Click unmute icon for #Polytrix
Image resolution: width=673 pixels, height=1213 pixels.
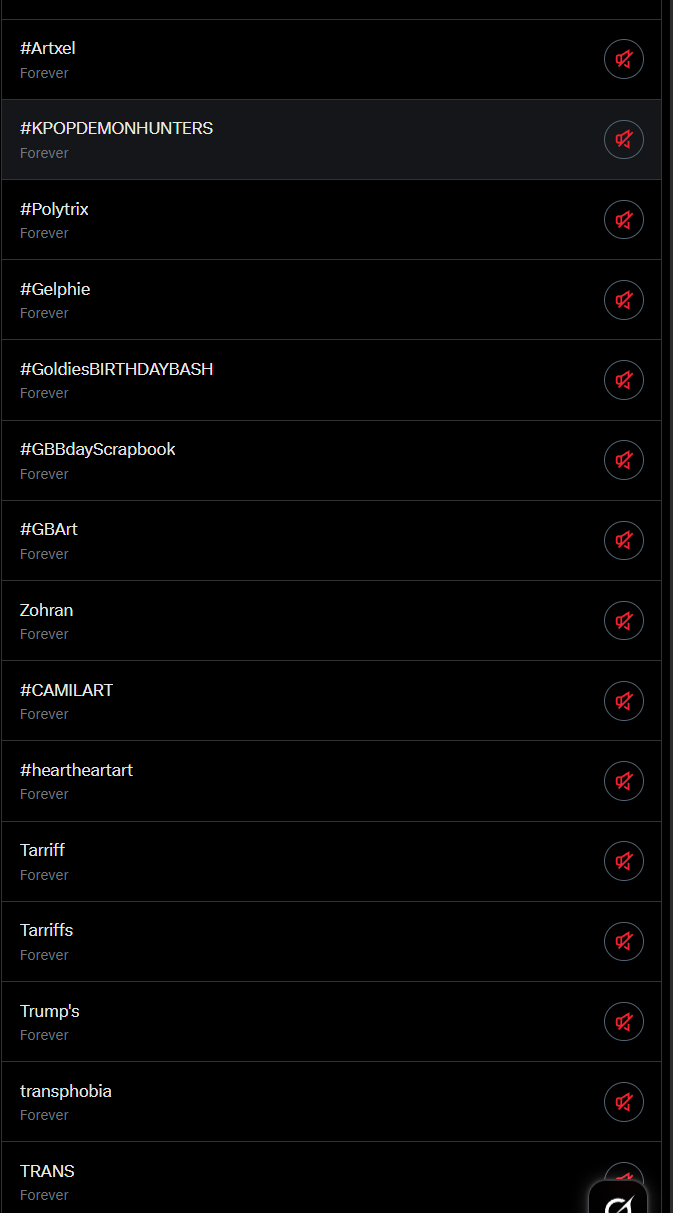tap(623, 219)
